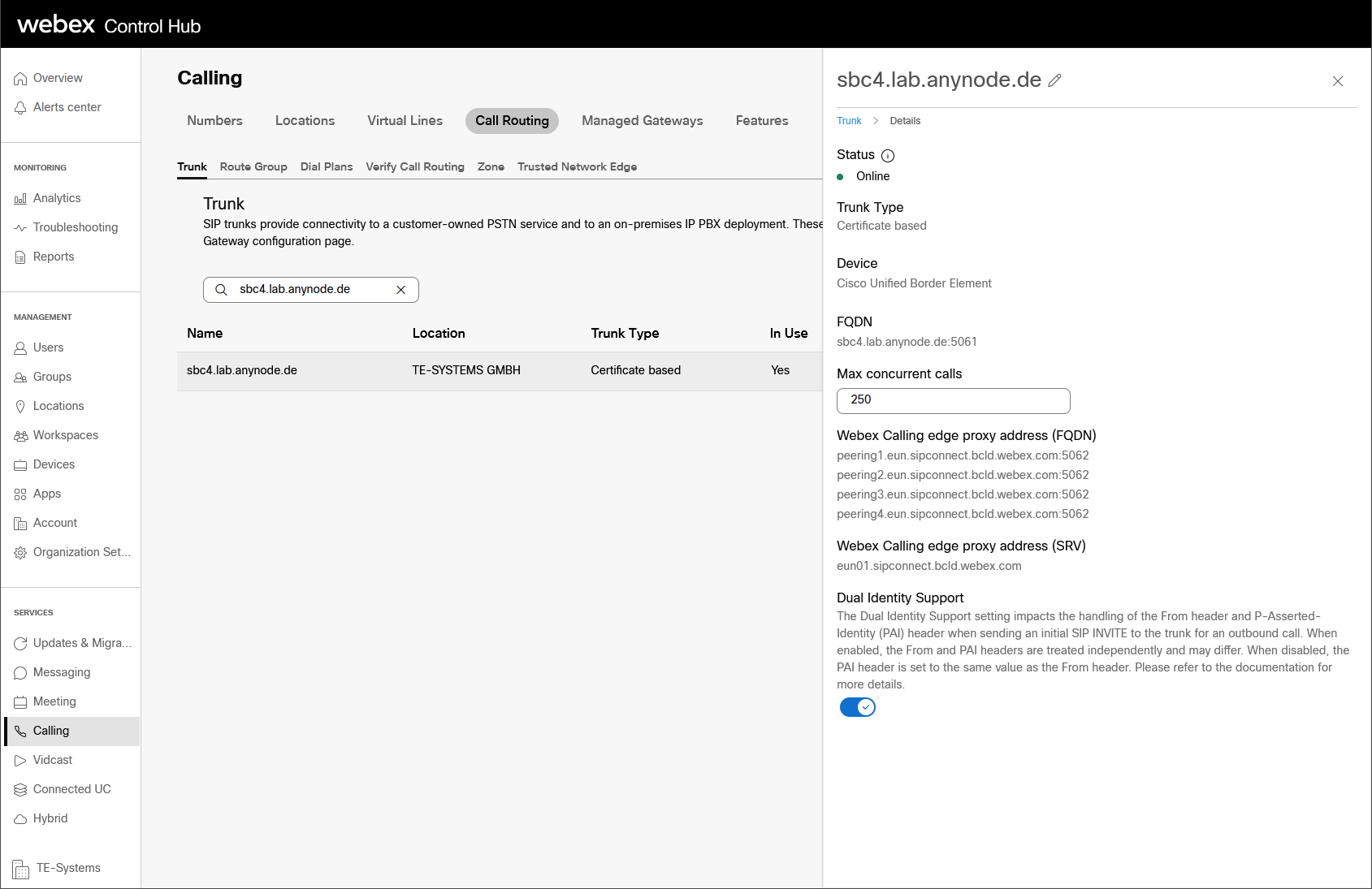Viewport: 1372px width, 889px height.
Task: Open the Zone sub-tab
Action: click(x=491, y=166)
